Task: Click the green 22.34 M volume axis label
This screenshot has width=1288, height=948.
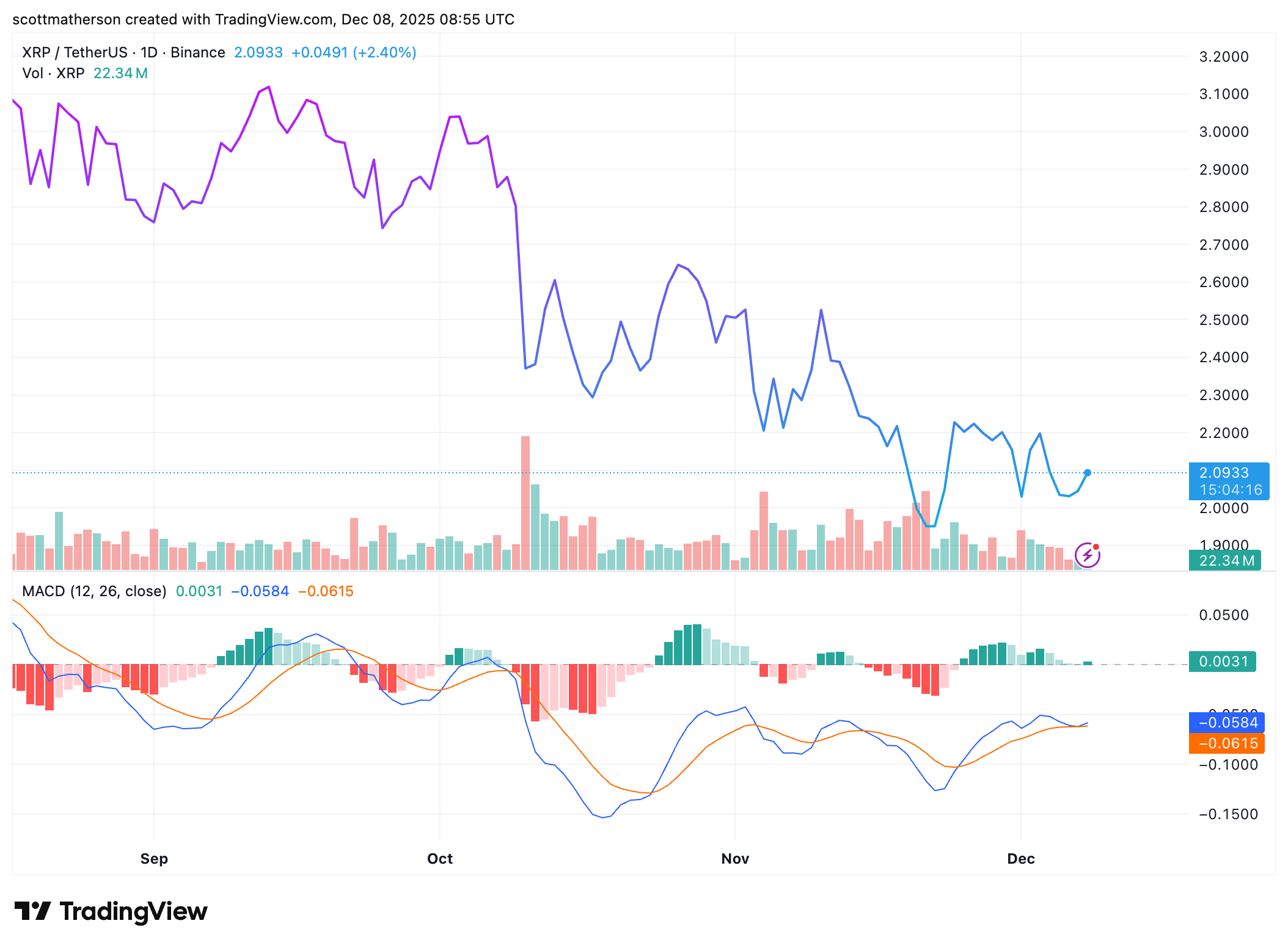Action: click(1224, 561)
